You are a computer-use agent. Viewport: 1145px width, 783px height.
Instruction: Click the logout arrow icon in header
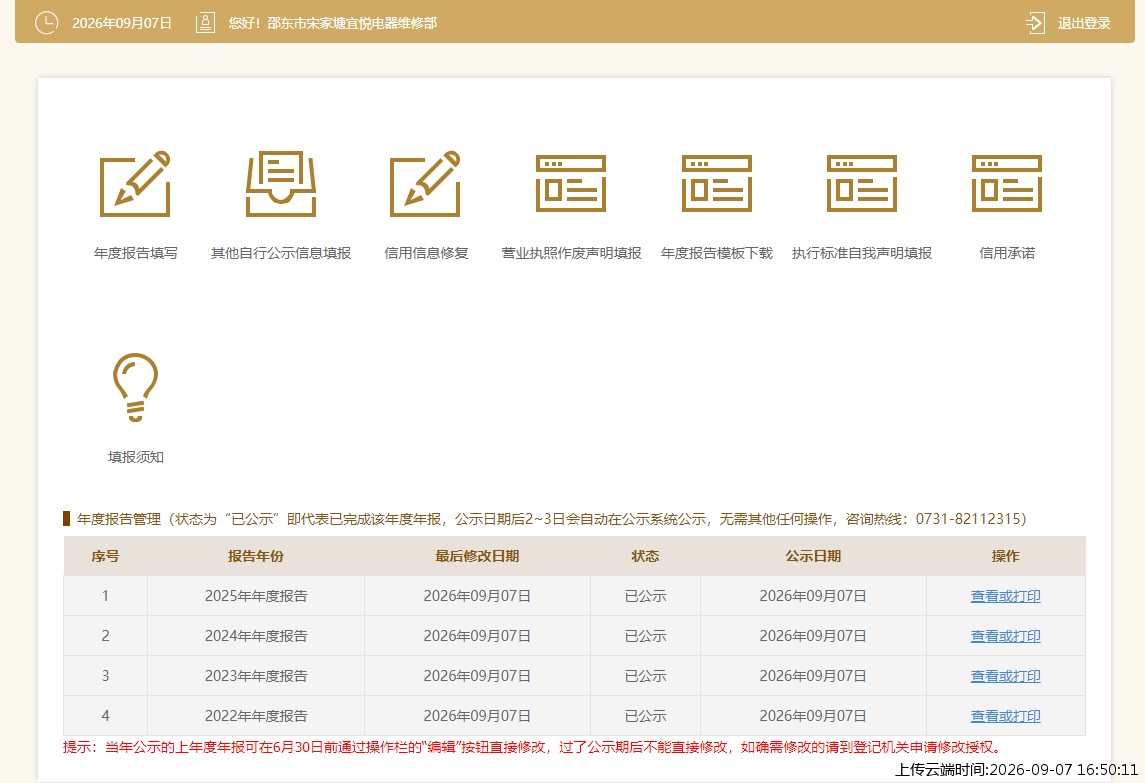point(1035,23)
